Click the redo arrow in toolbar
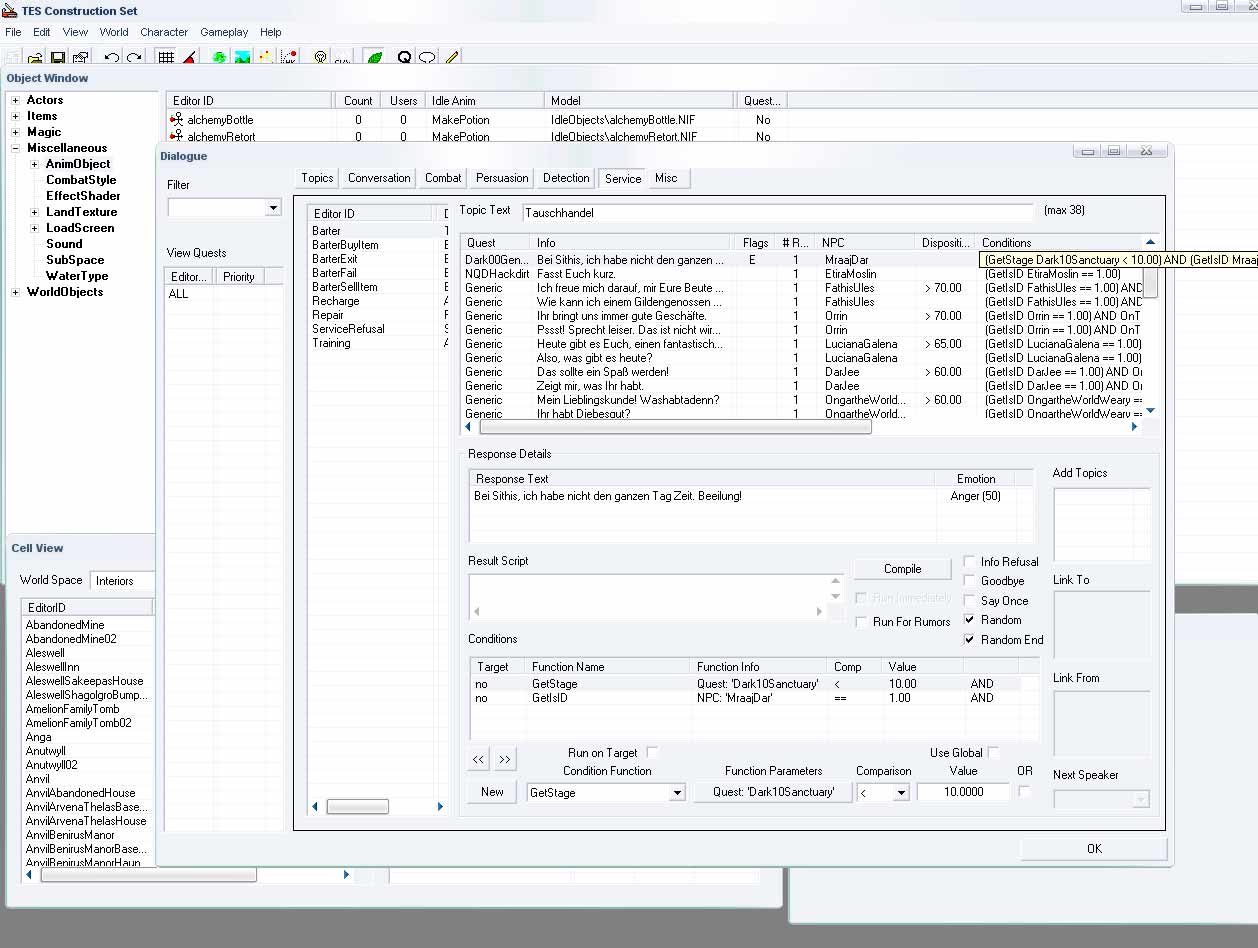Viewport: 1258px width, 948px height. click(x=133, y=58)
